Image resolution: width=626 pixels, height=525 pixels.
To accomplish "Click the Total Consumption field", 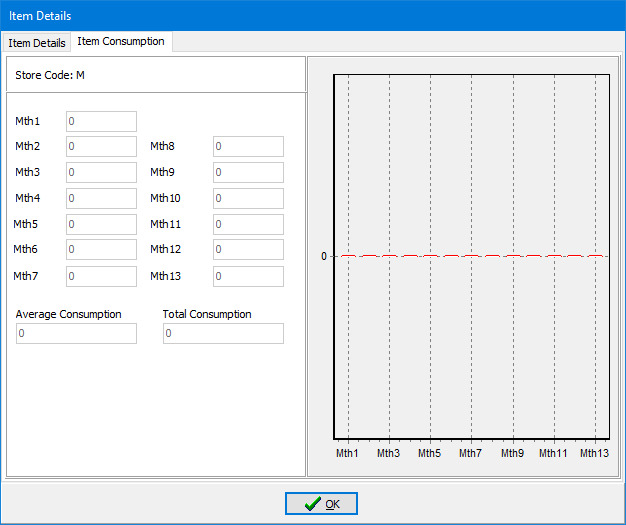I will point(223,333).
